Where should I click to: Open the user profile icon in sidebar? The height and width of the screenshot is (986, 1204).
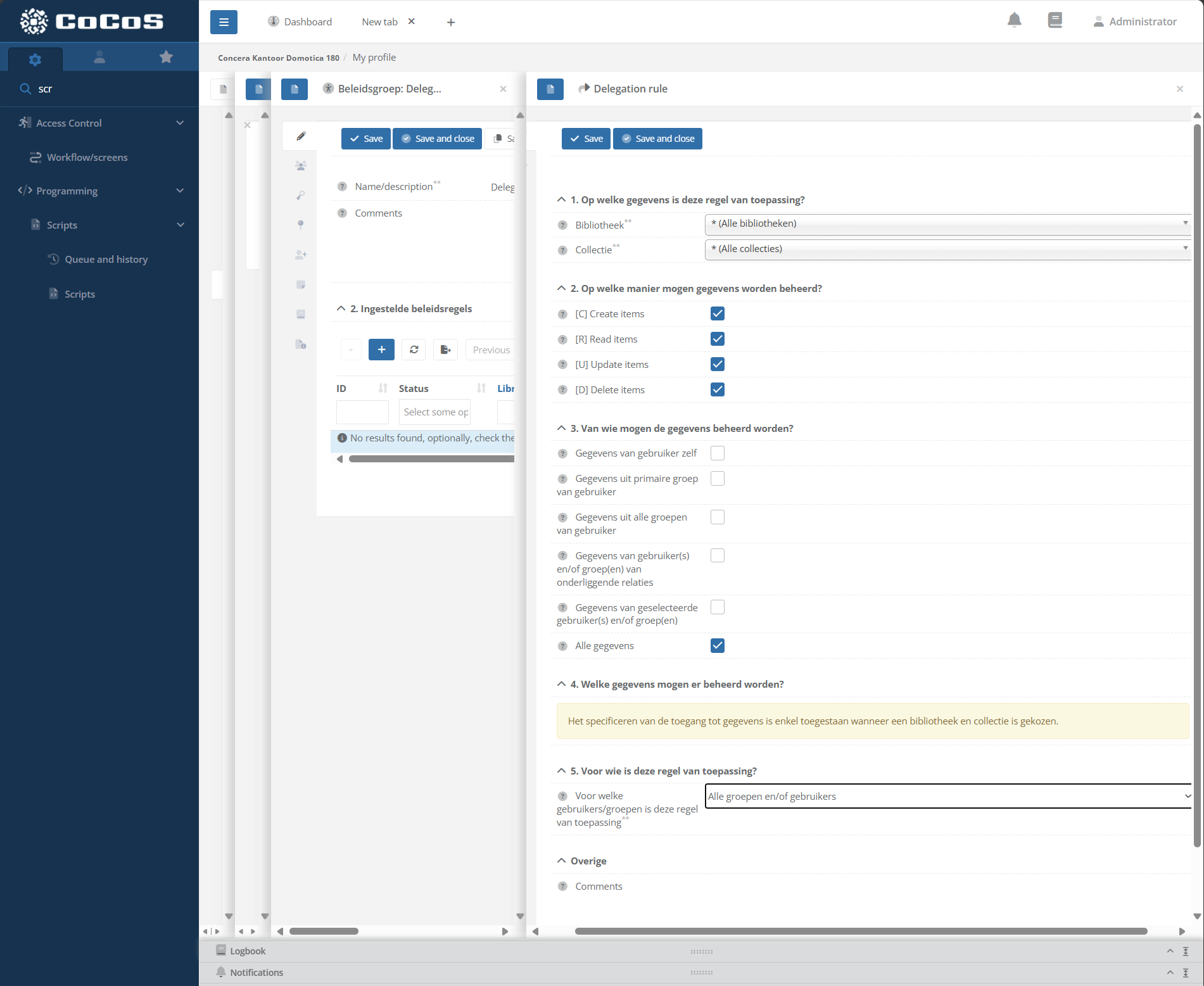pyautogui.click(x=99, y=58)
